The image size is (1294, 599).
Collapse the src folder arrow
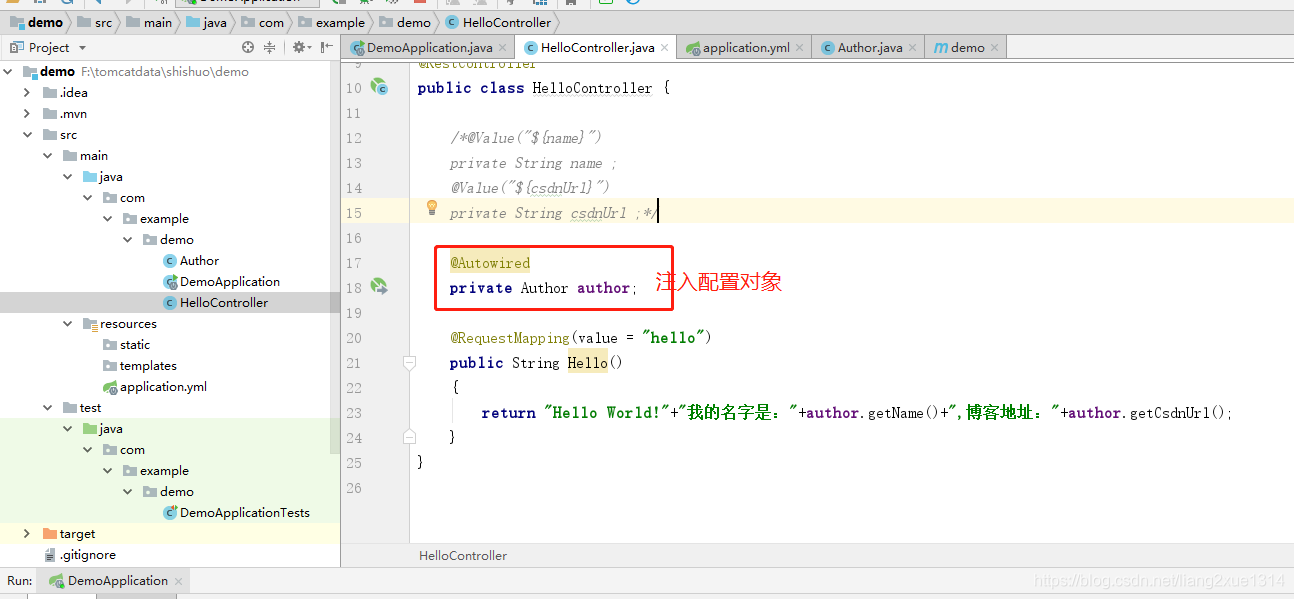point(28,135)
